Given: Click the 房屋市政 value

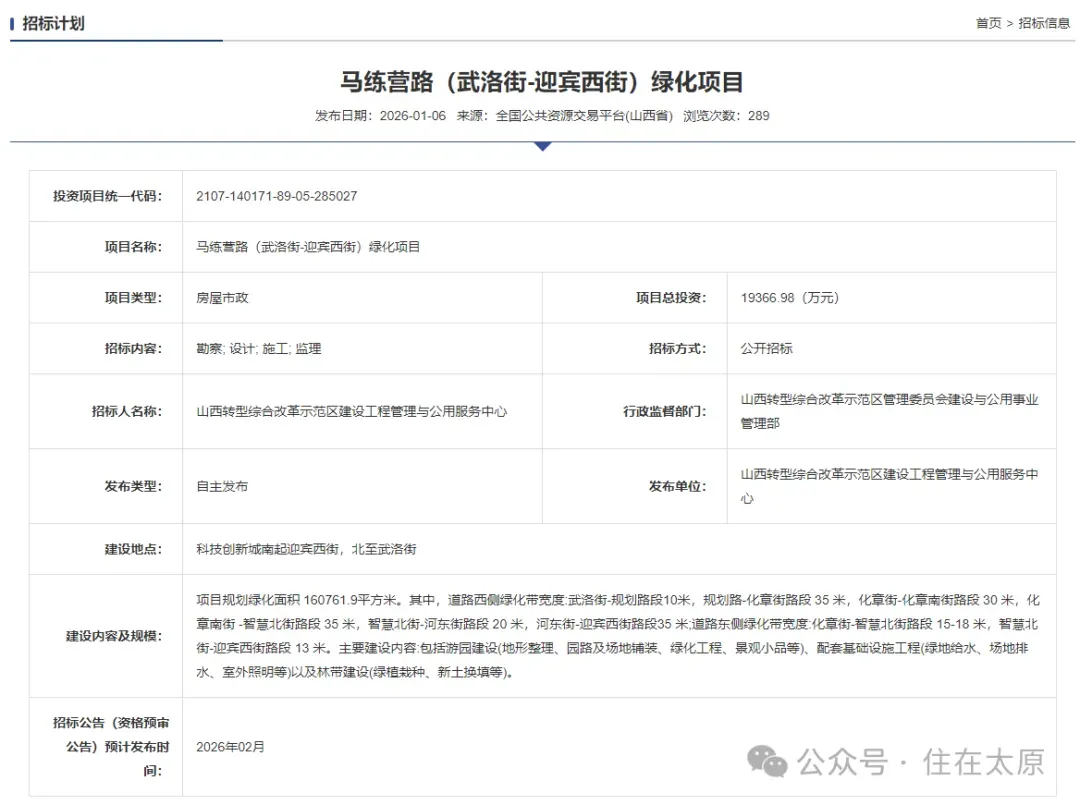Looking at the screenshot, I should pos(222,298).
